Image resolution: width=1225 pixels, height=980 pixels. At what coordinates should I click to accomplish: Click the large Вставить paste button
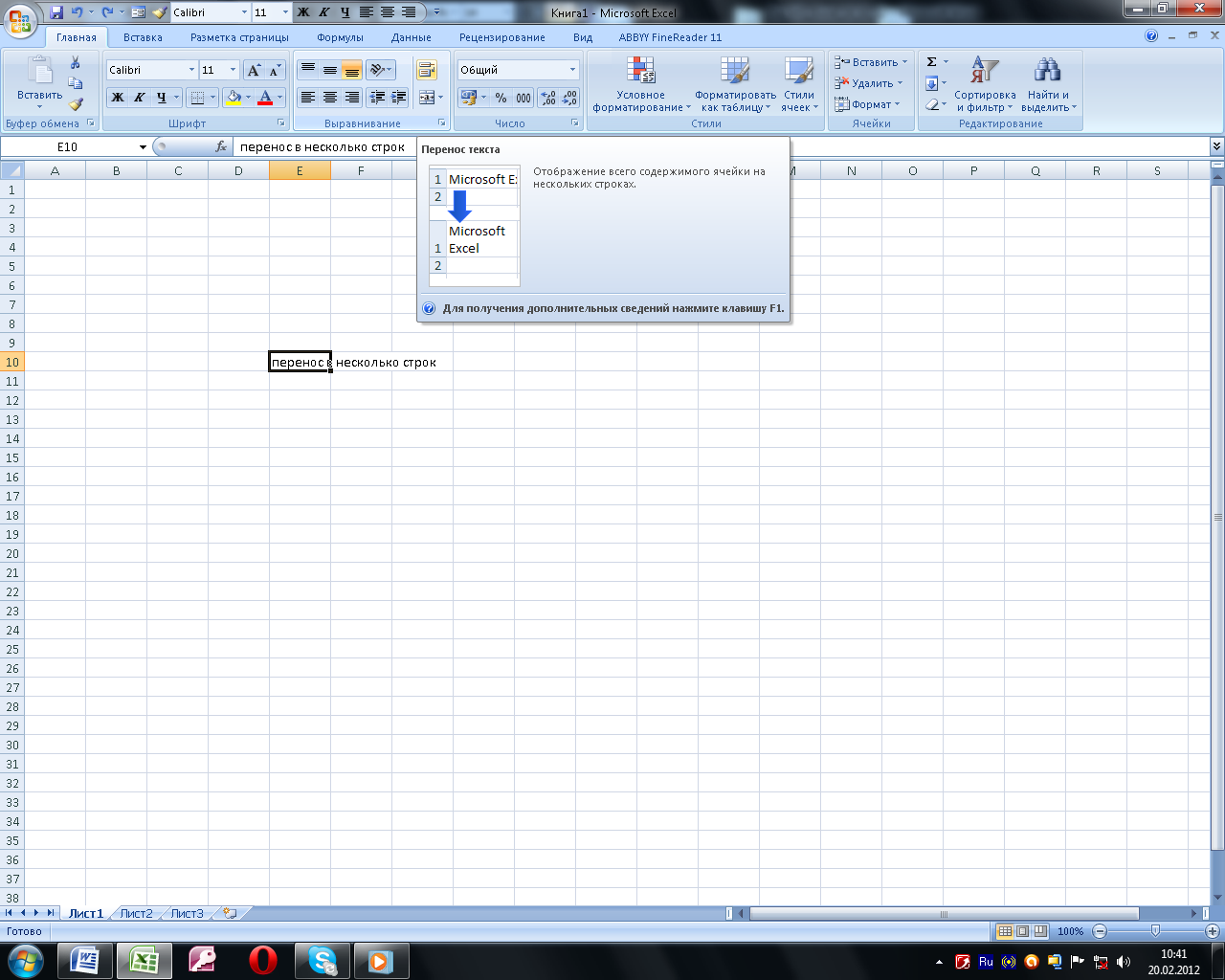39,83
